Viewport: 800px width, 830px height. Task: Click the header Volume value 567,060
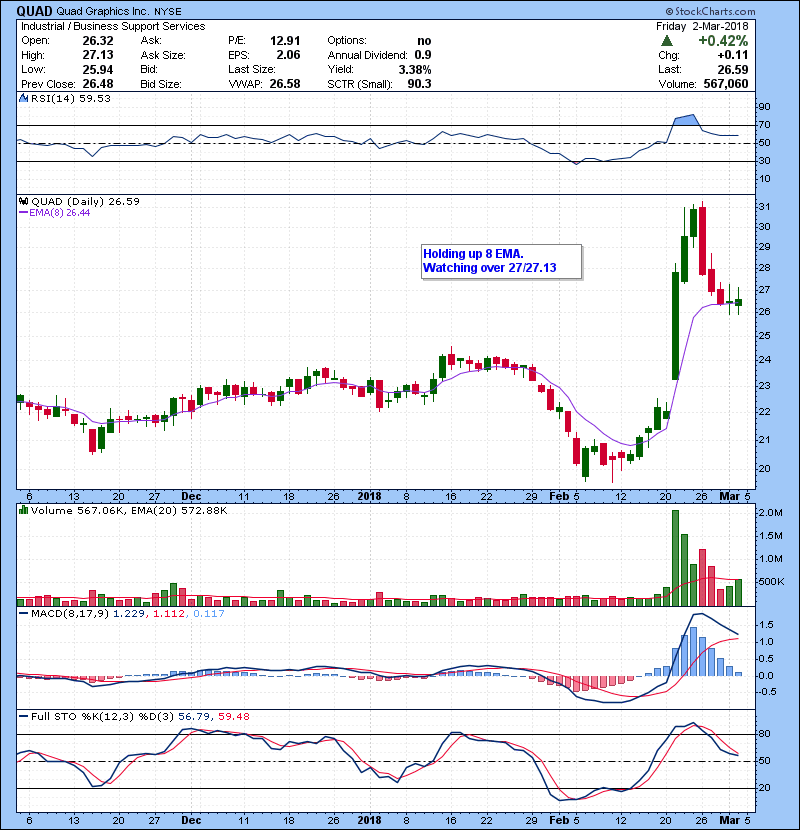[726, 84]
